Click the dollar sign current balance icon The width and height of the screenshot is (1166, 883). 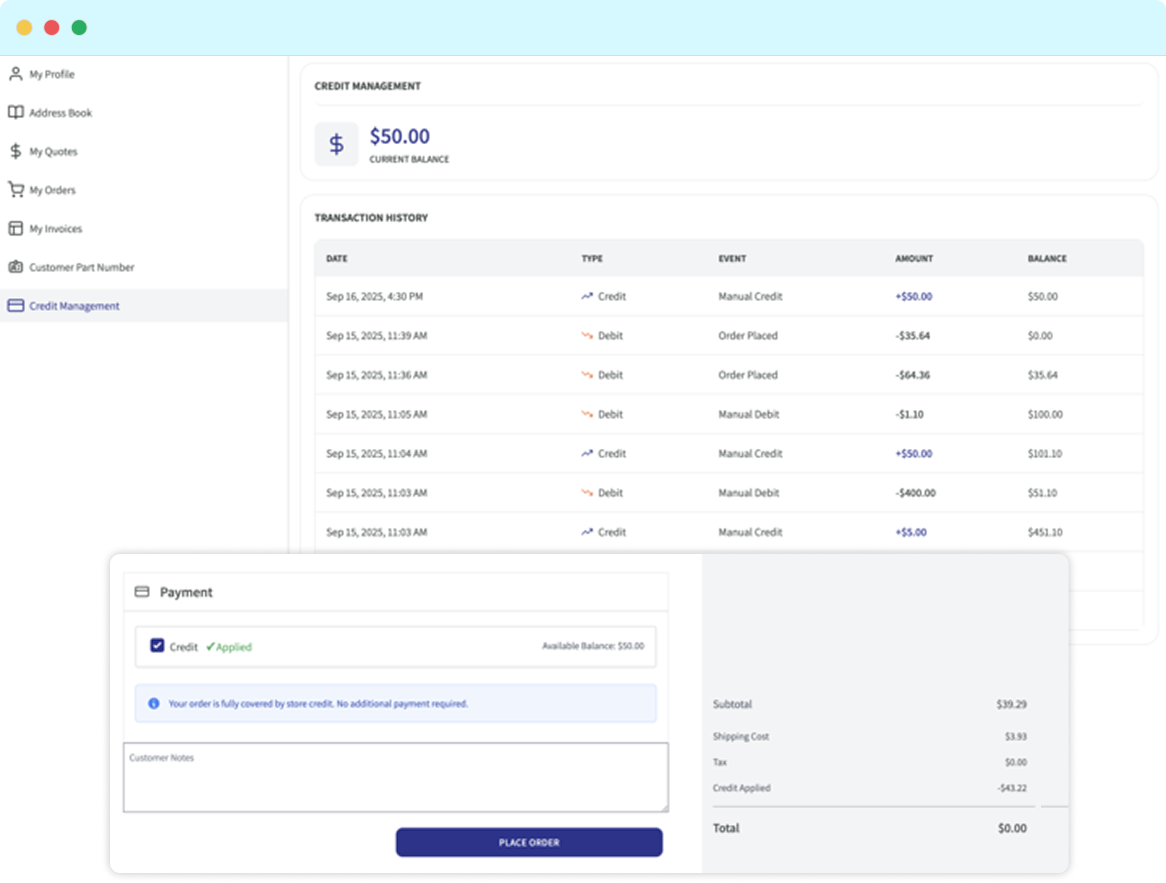[336, 144]
